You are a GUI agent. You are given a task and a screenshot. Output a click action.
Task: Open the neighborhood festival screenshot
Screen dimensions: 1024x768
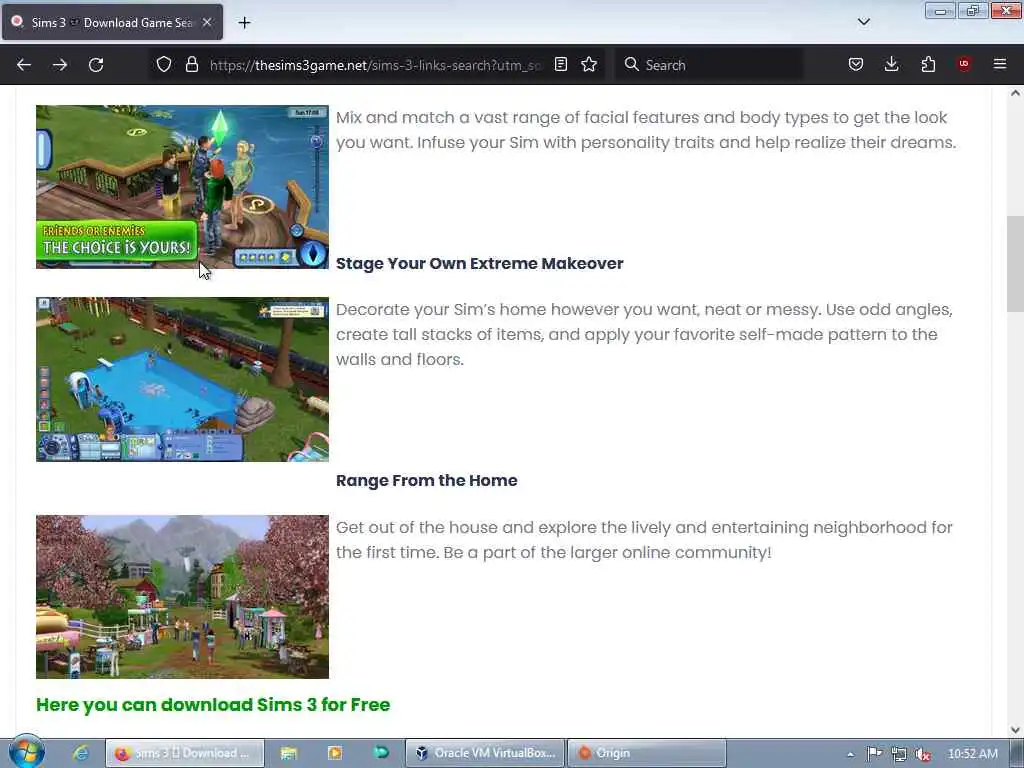click(182, 597)
